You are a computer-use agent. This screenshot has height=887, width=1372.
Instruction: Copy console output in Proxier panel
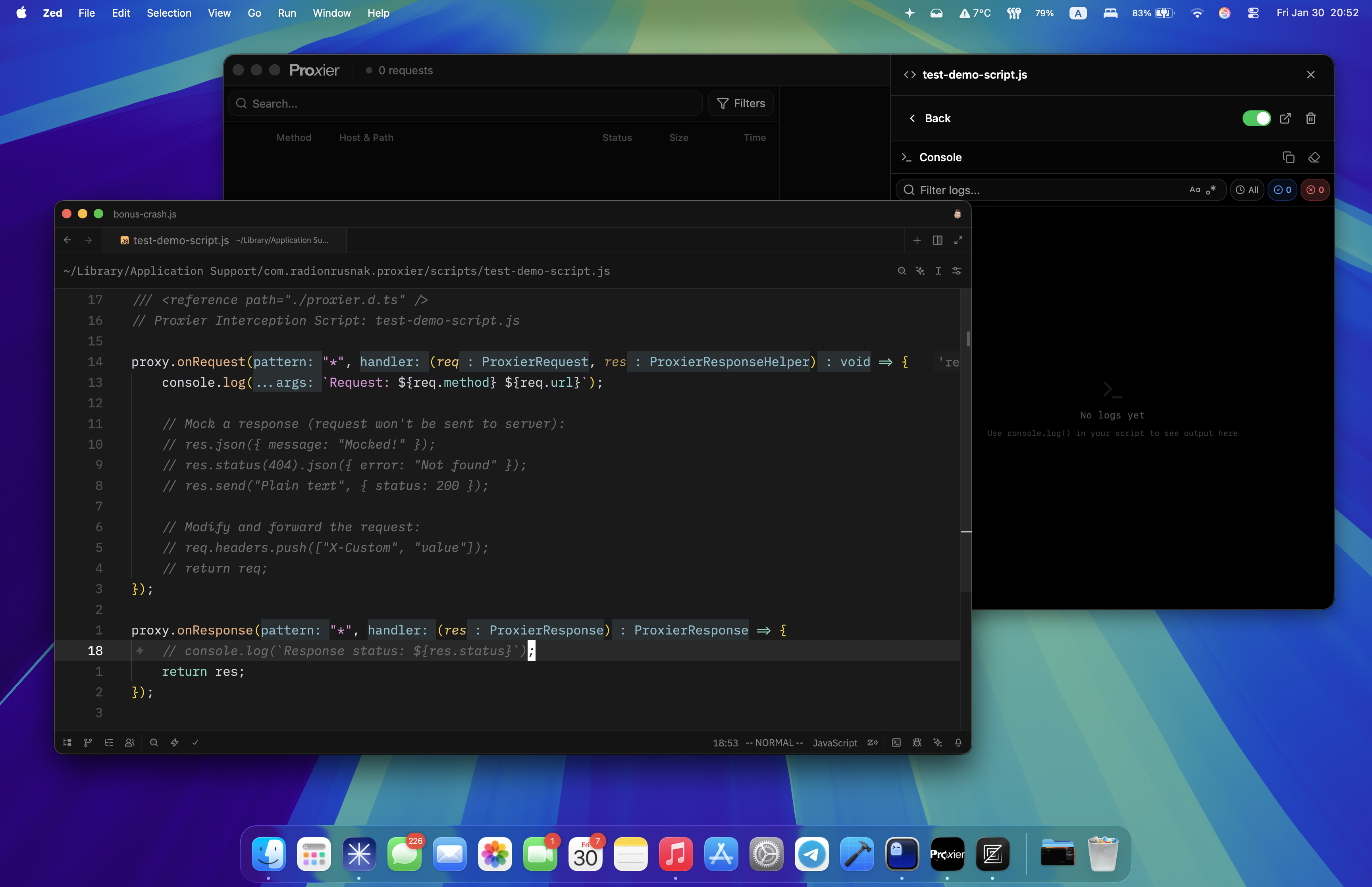coord(1289,157)
